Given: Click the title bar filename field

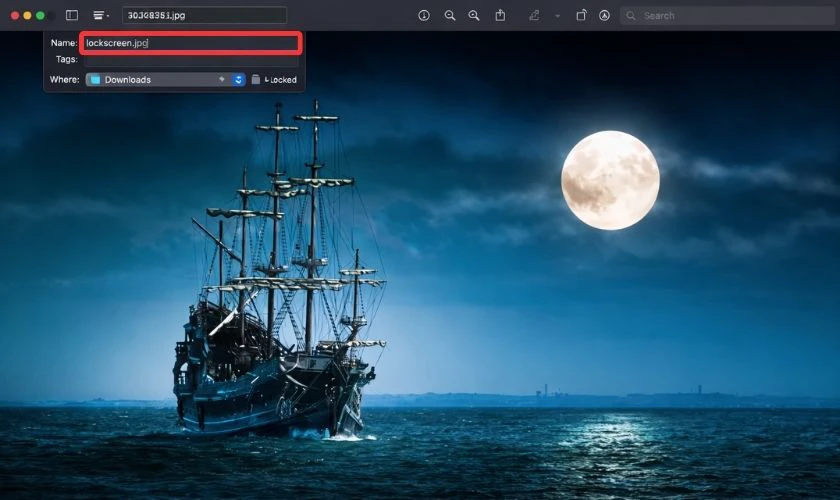Looking at the screenshot, I should 204,16.
